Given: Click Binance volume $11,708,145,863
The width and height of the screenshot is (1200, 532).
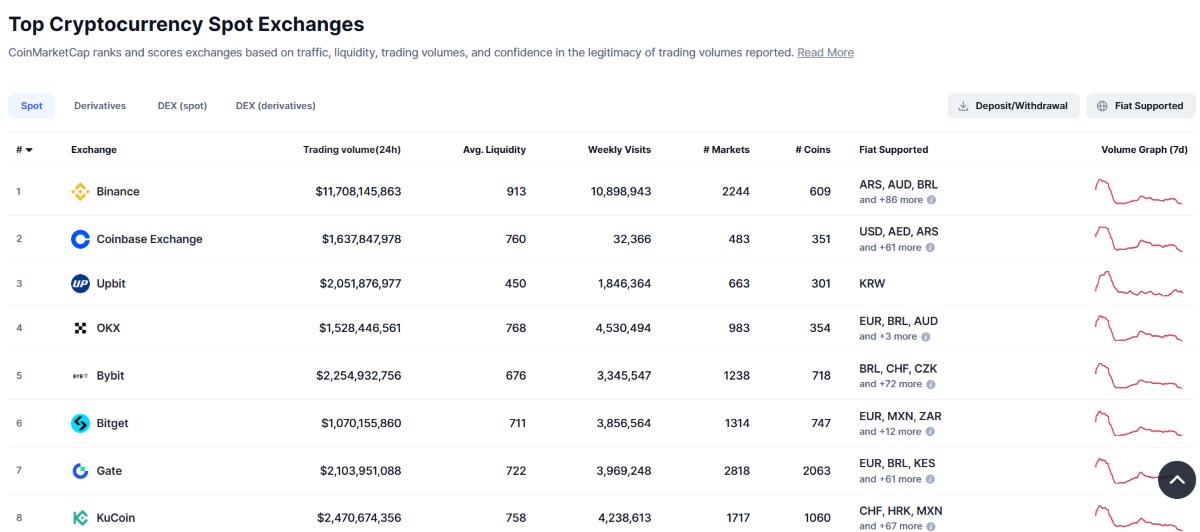Looking at the screenshot, I should coord(358,192).
